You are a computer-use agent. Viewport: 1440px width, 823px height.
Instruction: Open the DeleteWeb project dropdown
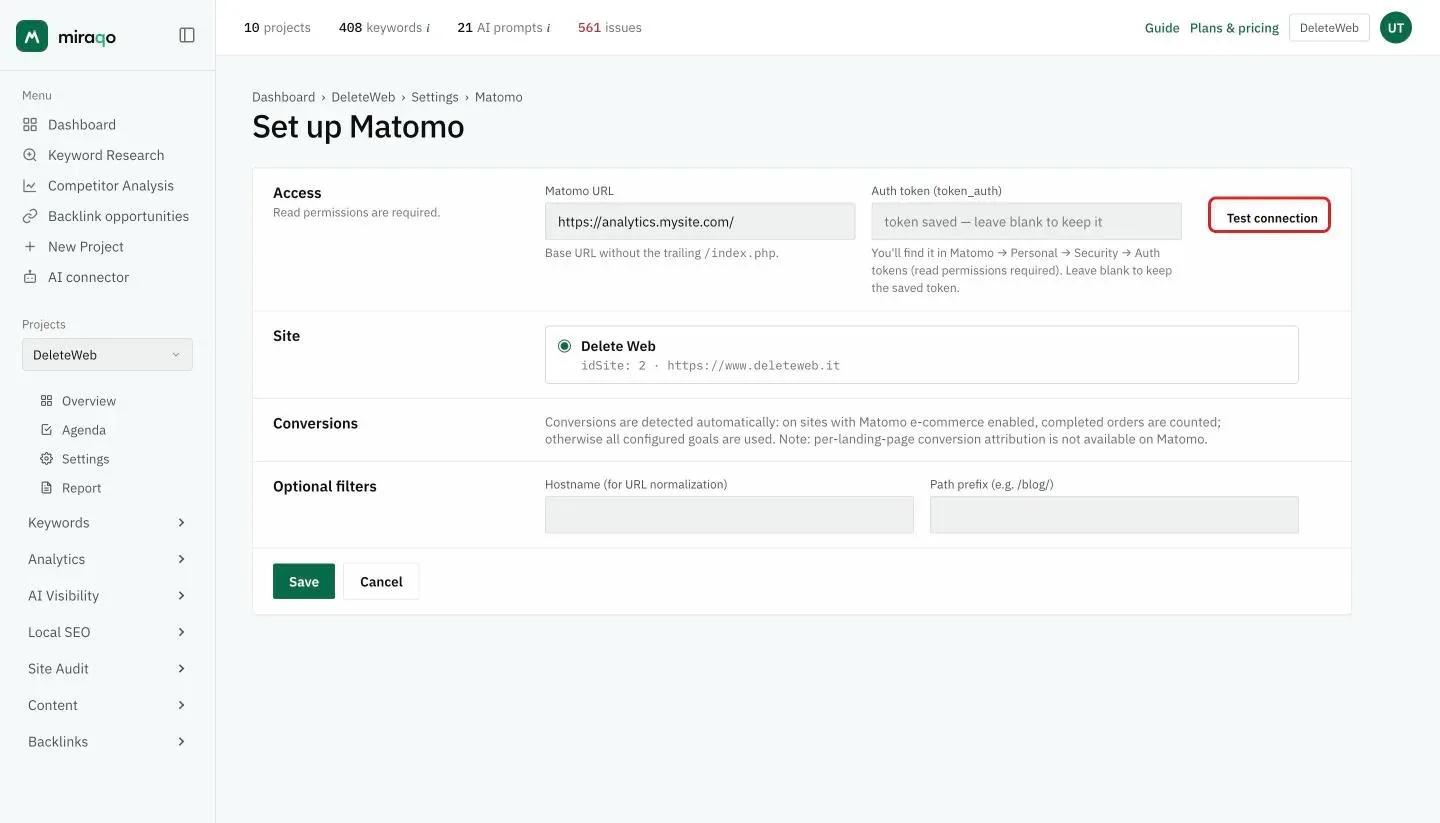(x=107, y=355)
